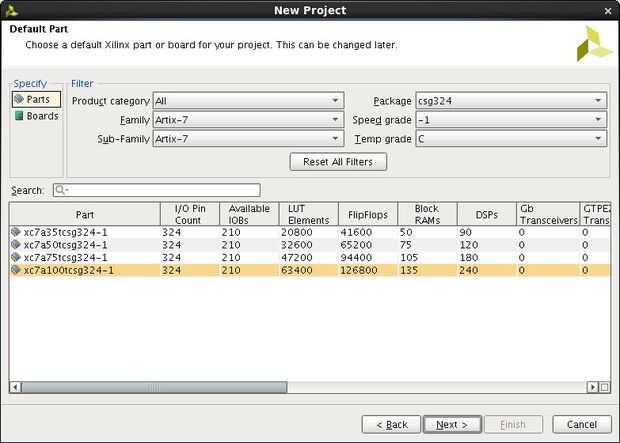Click the Vivado logo in title bar
The width and height of the screenshot is (620, 443).
pyautogui.click(x=11, y=11)
